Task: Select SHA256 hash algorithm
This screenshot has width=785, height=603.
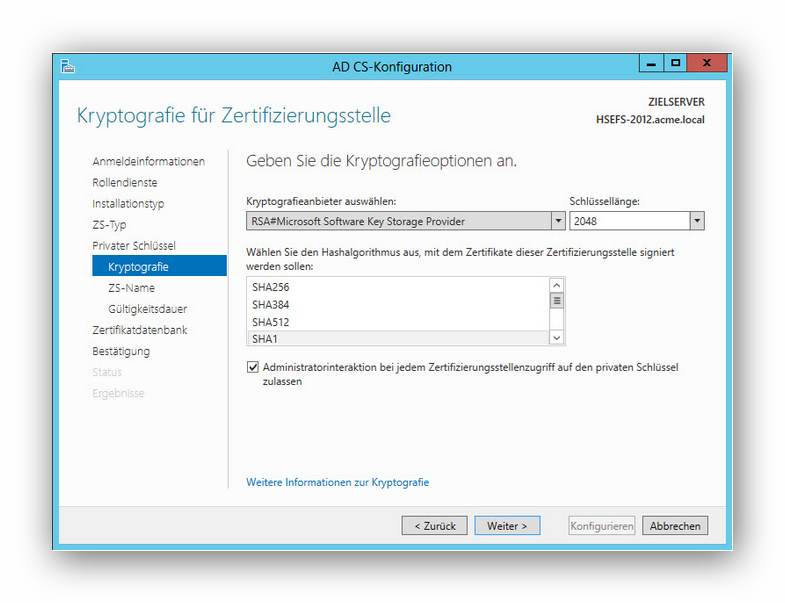Action: click(x=270, y=287)
